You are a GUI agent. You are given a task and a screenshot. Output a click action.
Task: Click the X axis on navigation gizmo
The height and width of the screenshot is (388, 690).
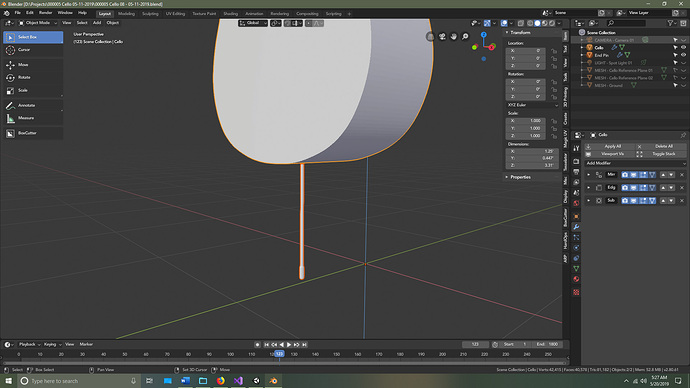click(492, 47)
